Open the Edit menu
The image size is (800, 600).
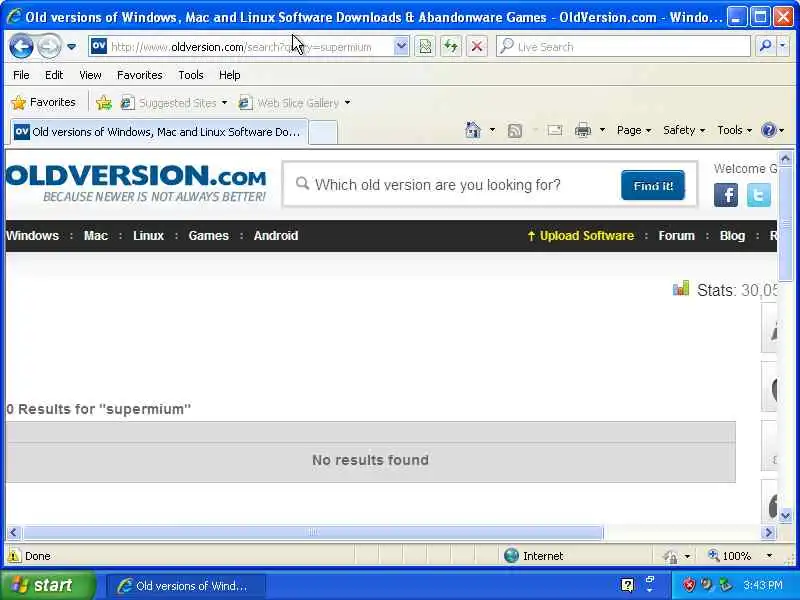pyautogui.click(x=54, y=75)
